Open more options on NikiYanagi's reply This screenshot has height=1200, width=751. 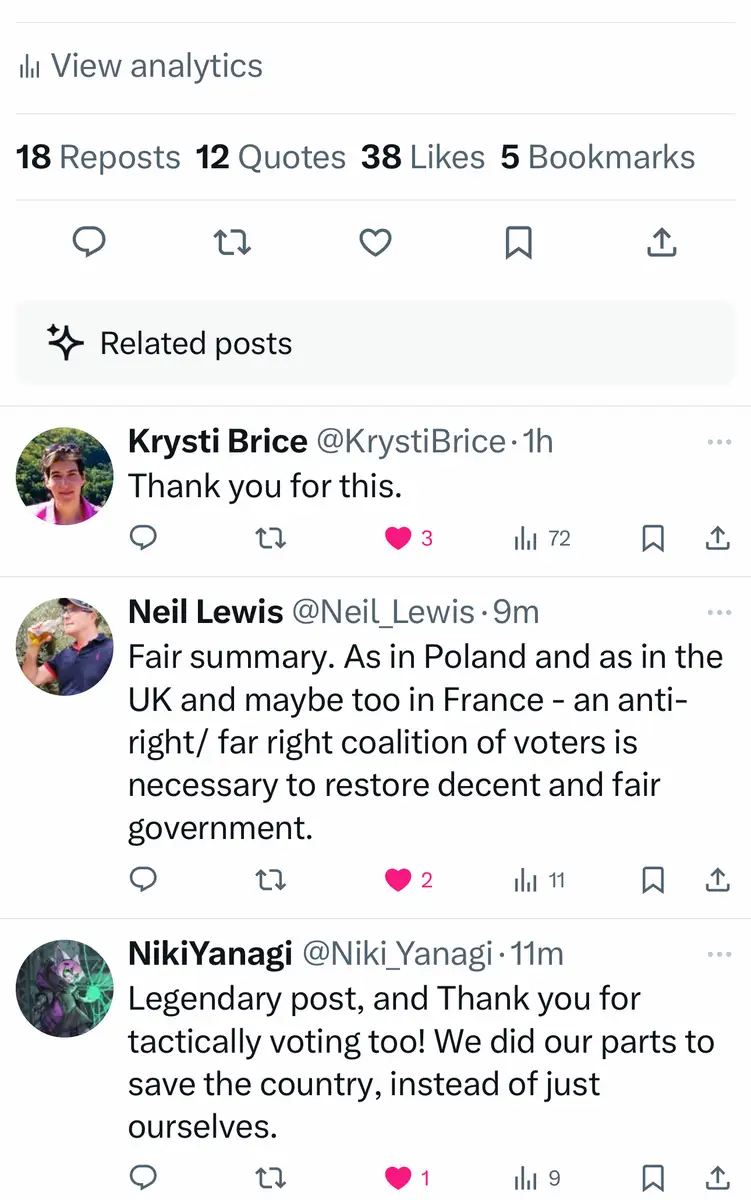coord(719,955)
